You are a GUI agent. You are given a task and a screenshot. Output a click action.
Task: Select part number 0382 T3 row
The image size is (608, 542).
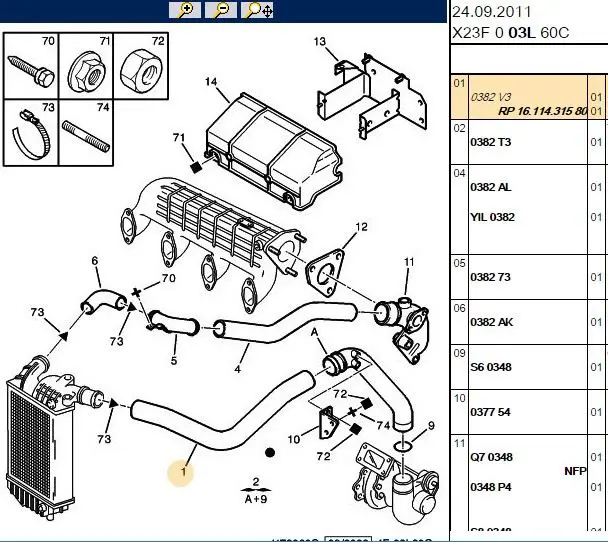coord(490,142)
